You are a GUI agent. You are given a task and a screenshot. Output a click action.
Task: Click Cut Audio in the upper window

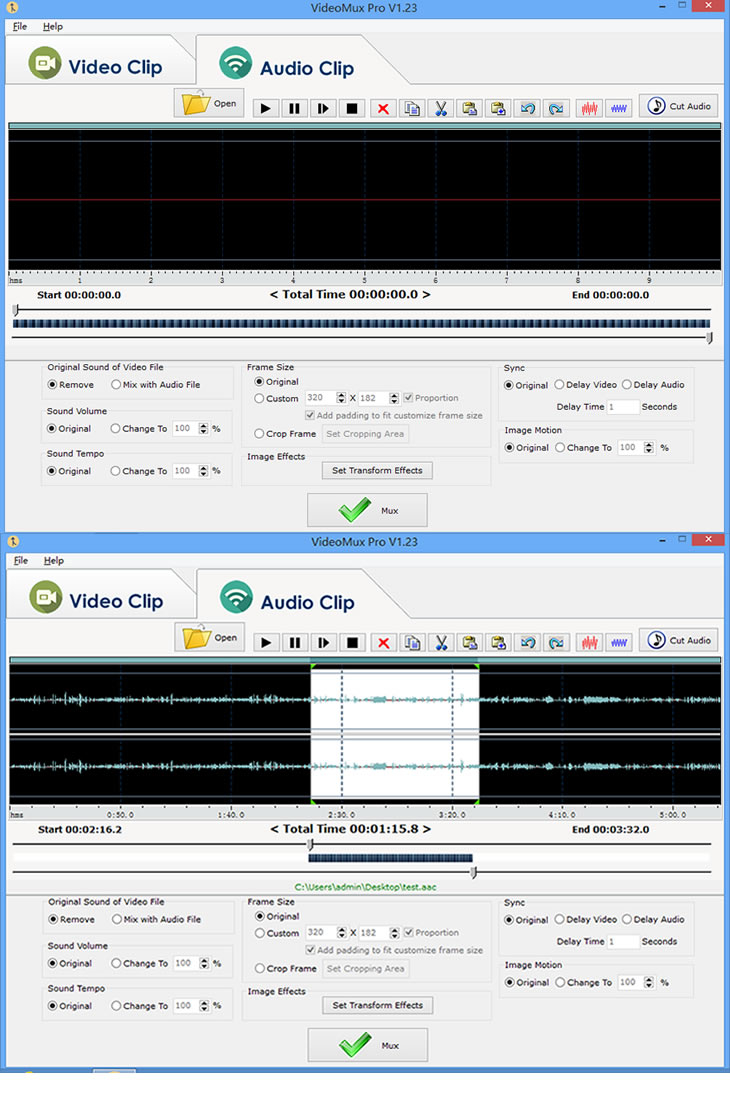679,106
